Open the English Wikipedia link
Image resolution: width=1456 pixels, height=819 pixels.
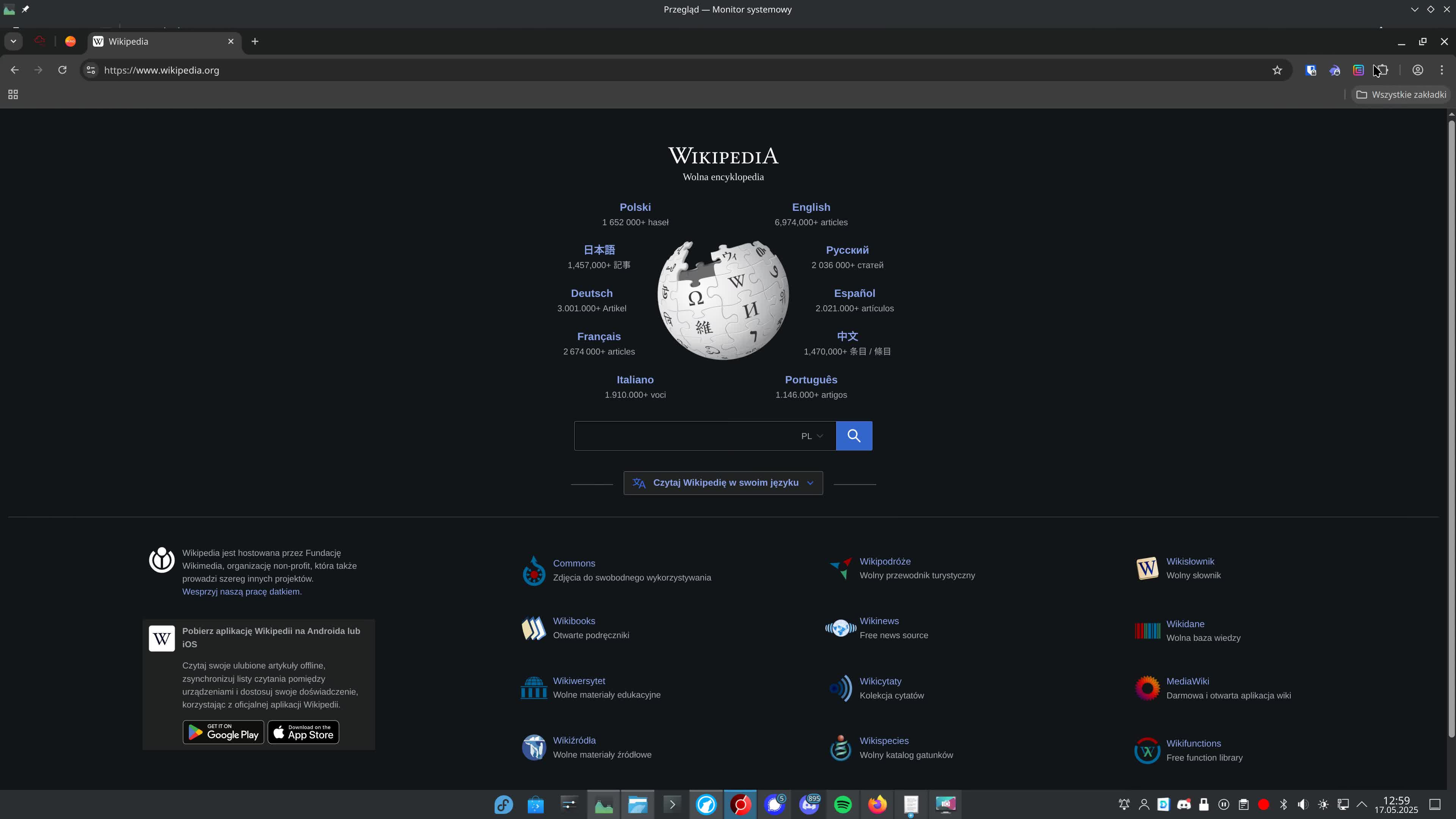click(811, 207)
